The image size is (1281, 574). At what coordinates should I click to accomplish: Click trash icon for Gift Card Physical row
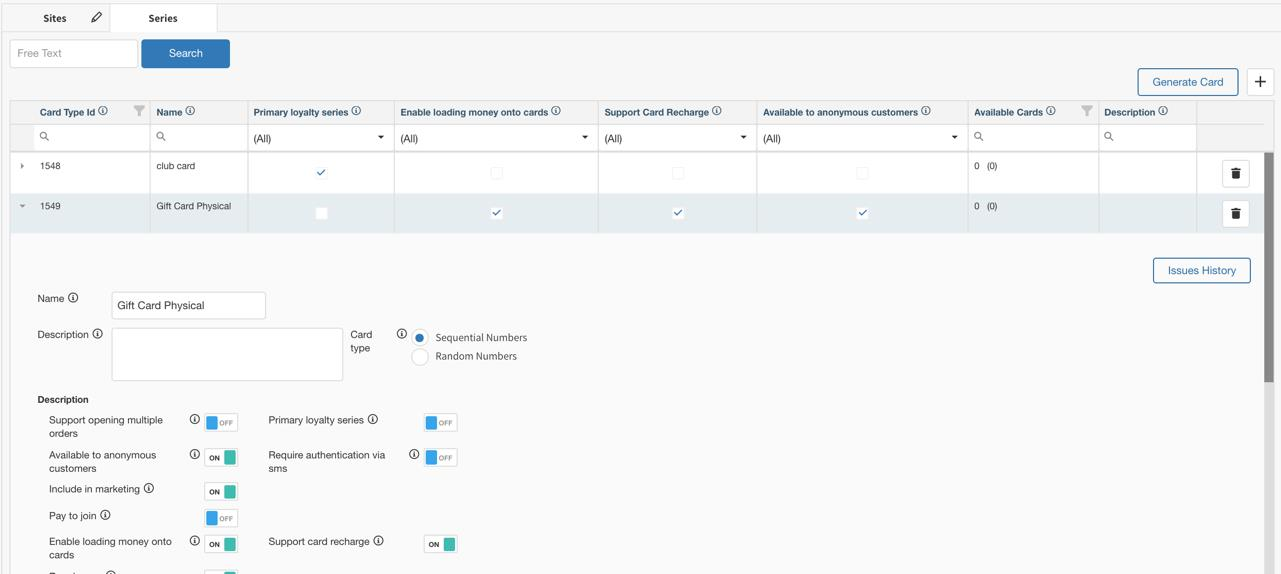tap(1235, 213)
